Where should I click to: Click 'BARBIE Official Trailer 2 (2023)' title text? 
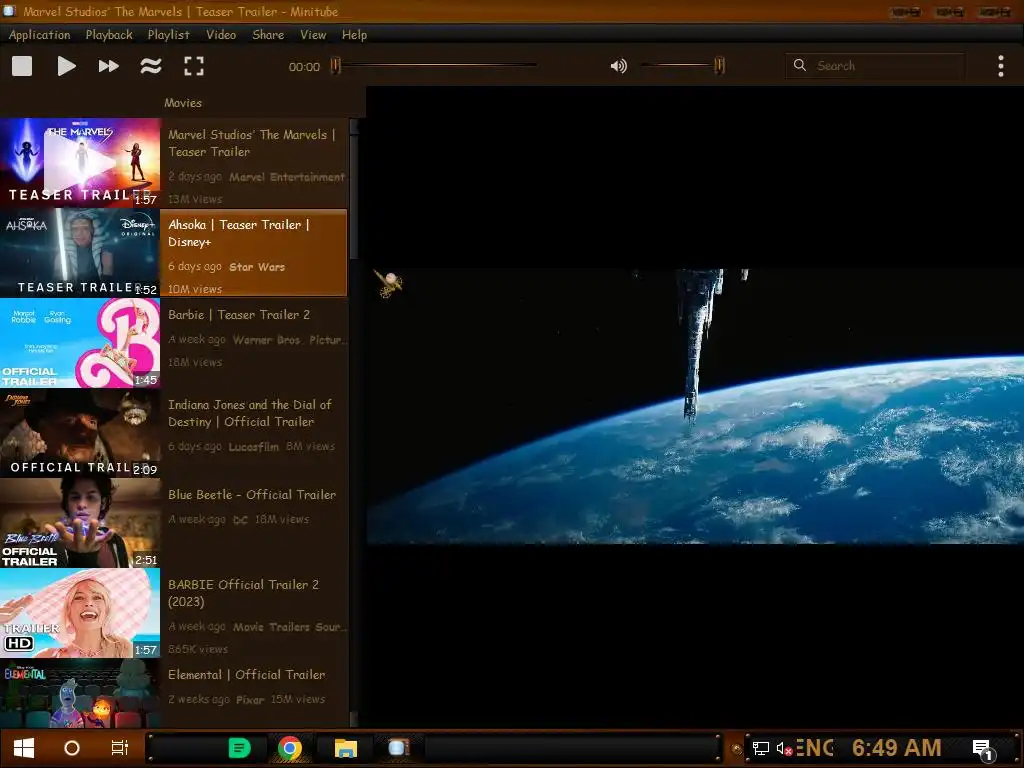pyautogui.click(x=244, y=593)
